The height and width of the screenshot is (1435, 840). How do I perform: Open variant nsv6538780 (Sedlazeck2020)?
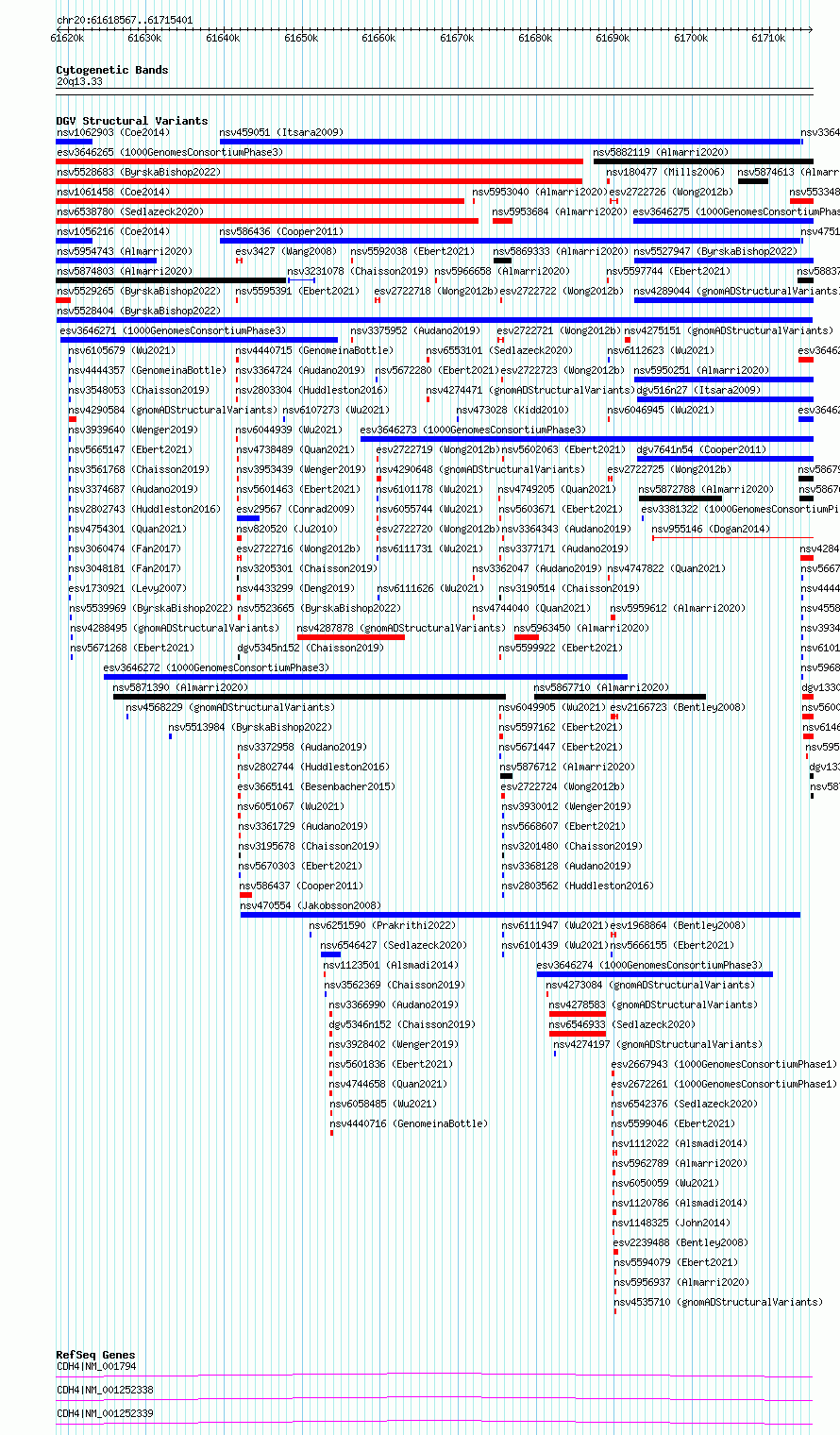(130, 212)
